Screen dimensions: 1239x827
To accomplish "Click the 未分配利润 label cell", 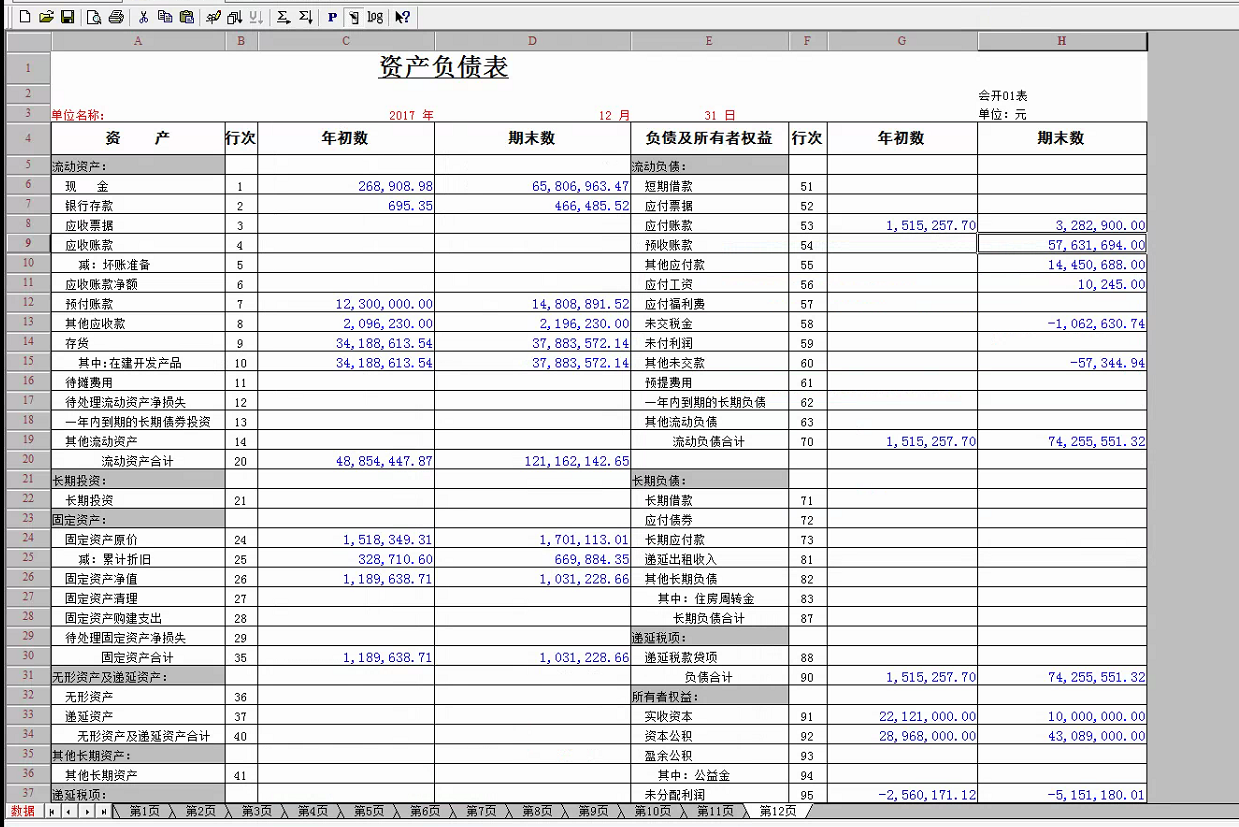I will [709, 794].
